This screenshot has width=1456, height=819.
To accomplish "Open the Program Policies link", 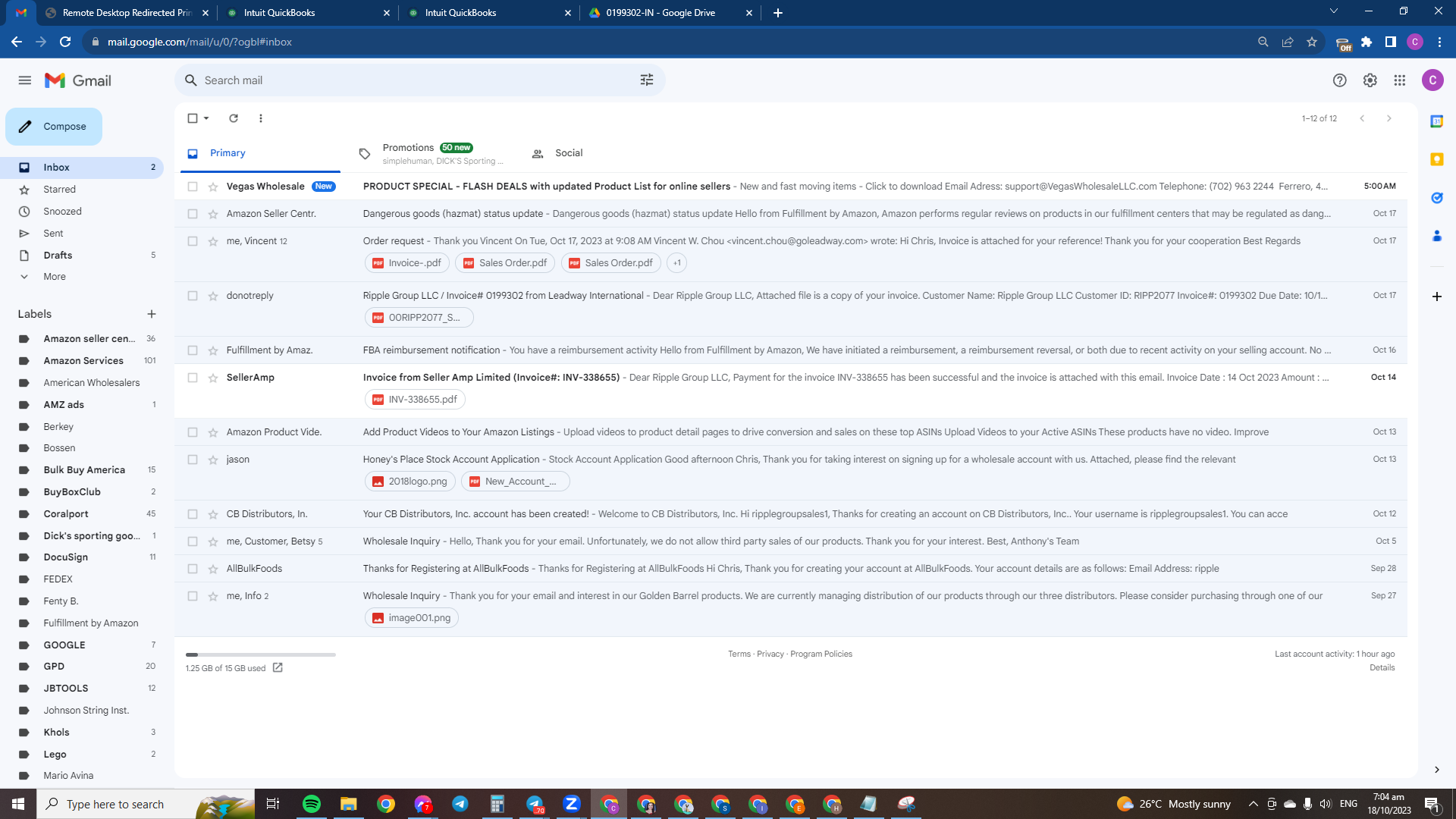I will [821, 654].
